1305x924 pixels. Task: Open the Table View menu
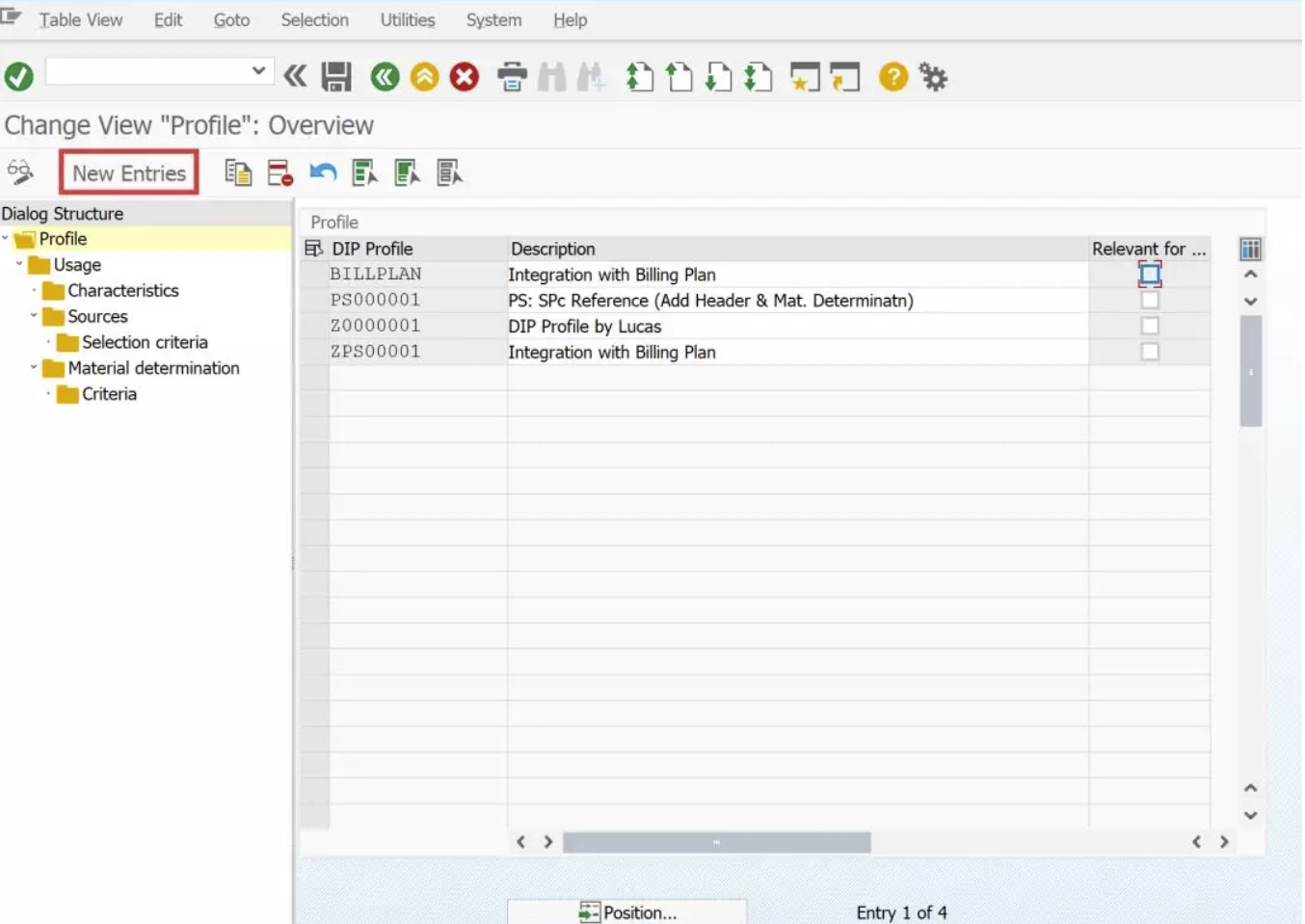coord(81,20)
